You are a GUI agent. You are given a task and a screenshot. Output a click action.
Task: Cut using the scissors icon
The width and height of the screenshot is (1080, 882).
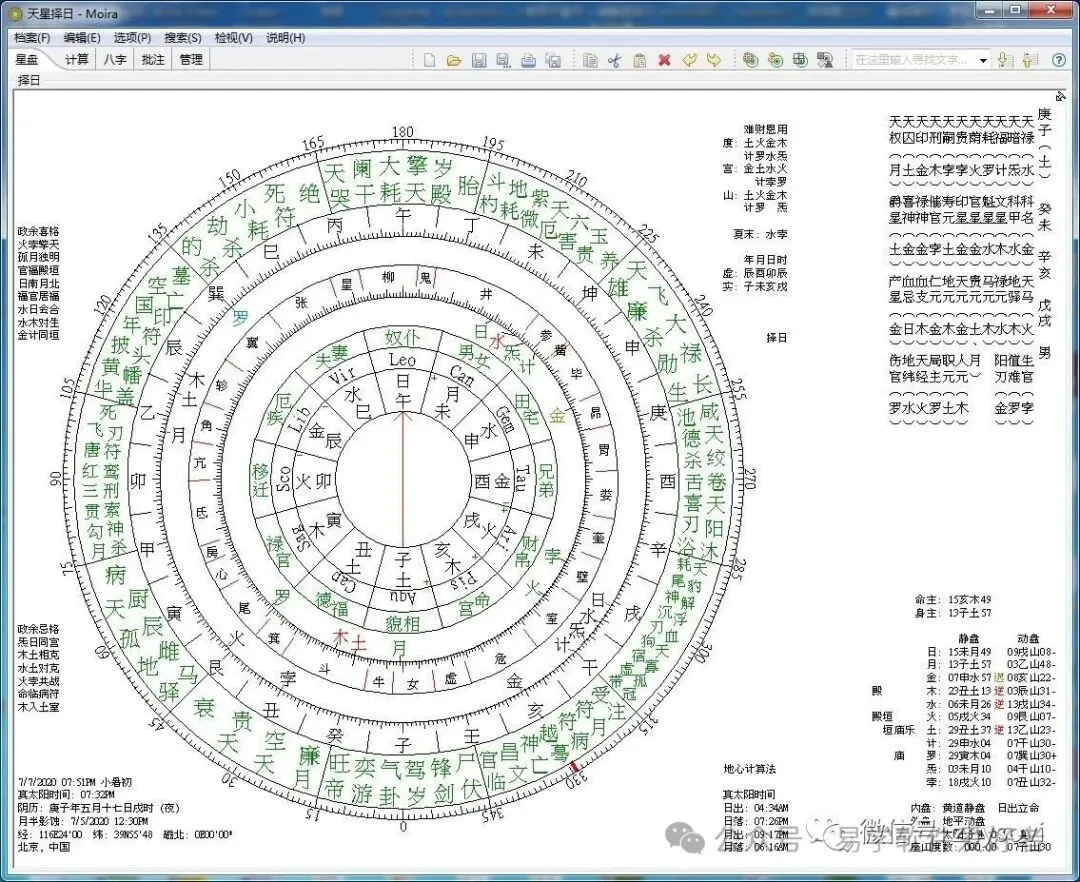click(x=614, y=61)
